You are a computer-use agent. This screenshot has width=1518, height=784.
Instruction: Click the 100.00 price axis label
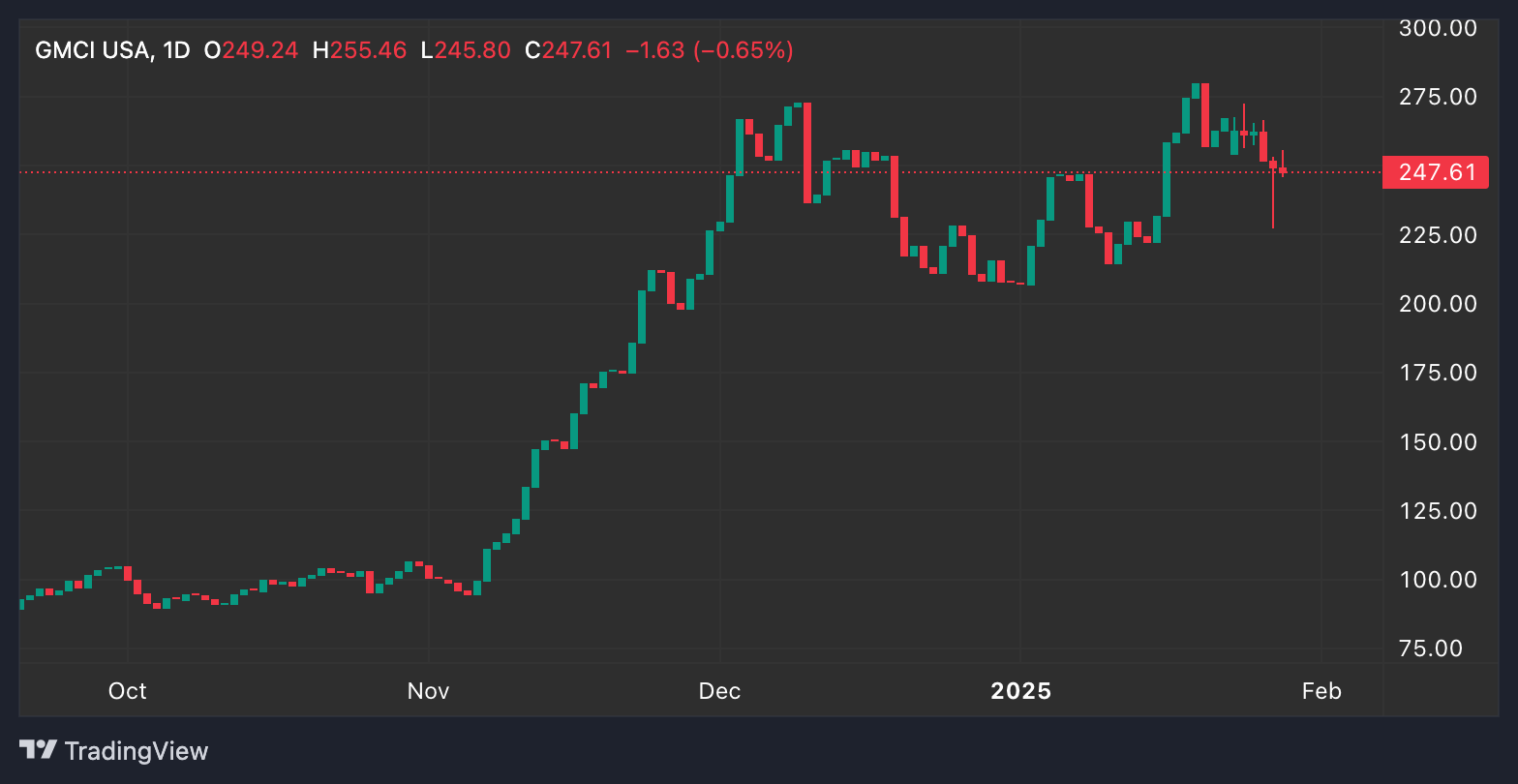click(x=1438, y=580)
